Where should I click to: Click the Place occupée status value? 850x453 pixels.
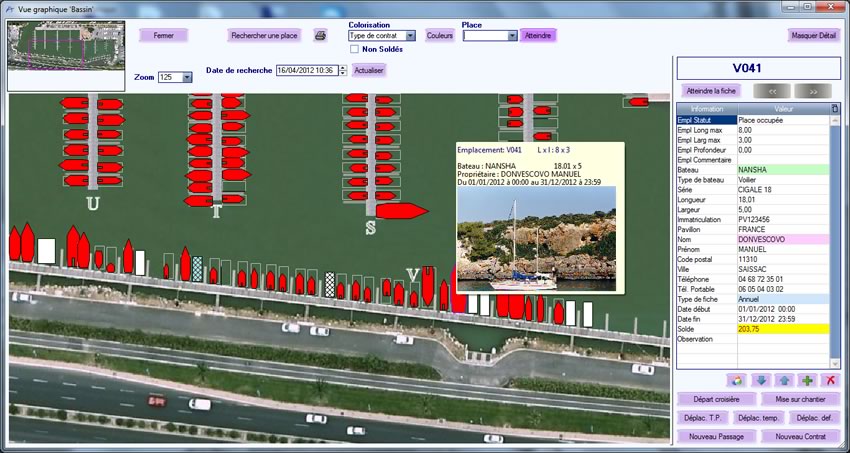[783, 120]
